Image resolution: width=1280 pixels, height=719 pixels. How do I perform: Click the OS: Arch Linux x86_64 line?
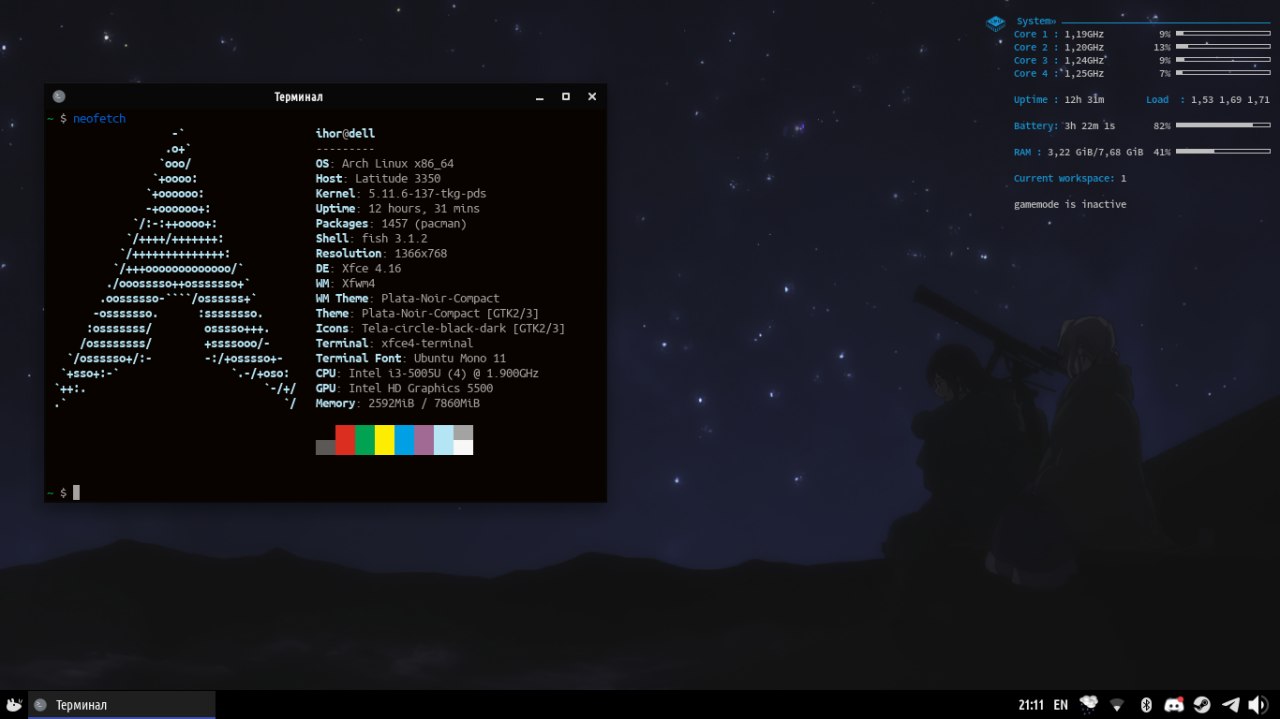[385, 163]
